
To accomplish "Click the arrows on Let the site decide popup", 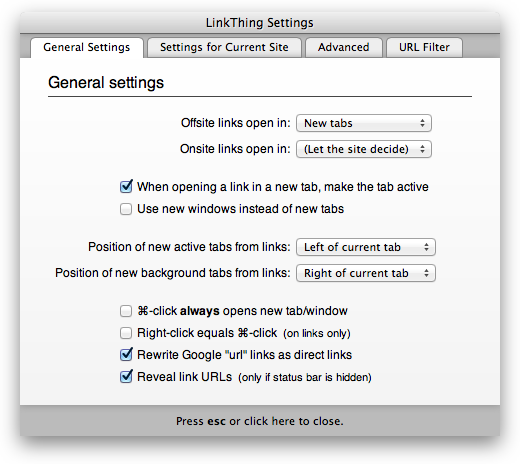I will coord(422,149).
